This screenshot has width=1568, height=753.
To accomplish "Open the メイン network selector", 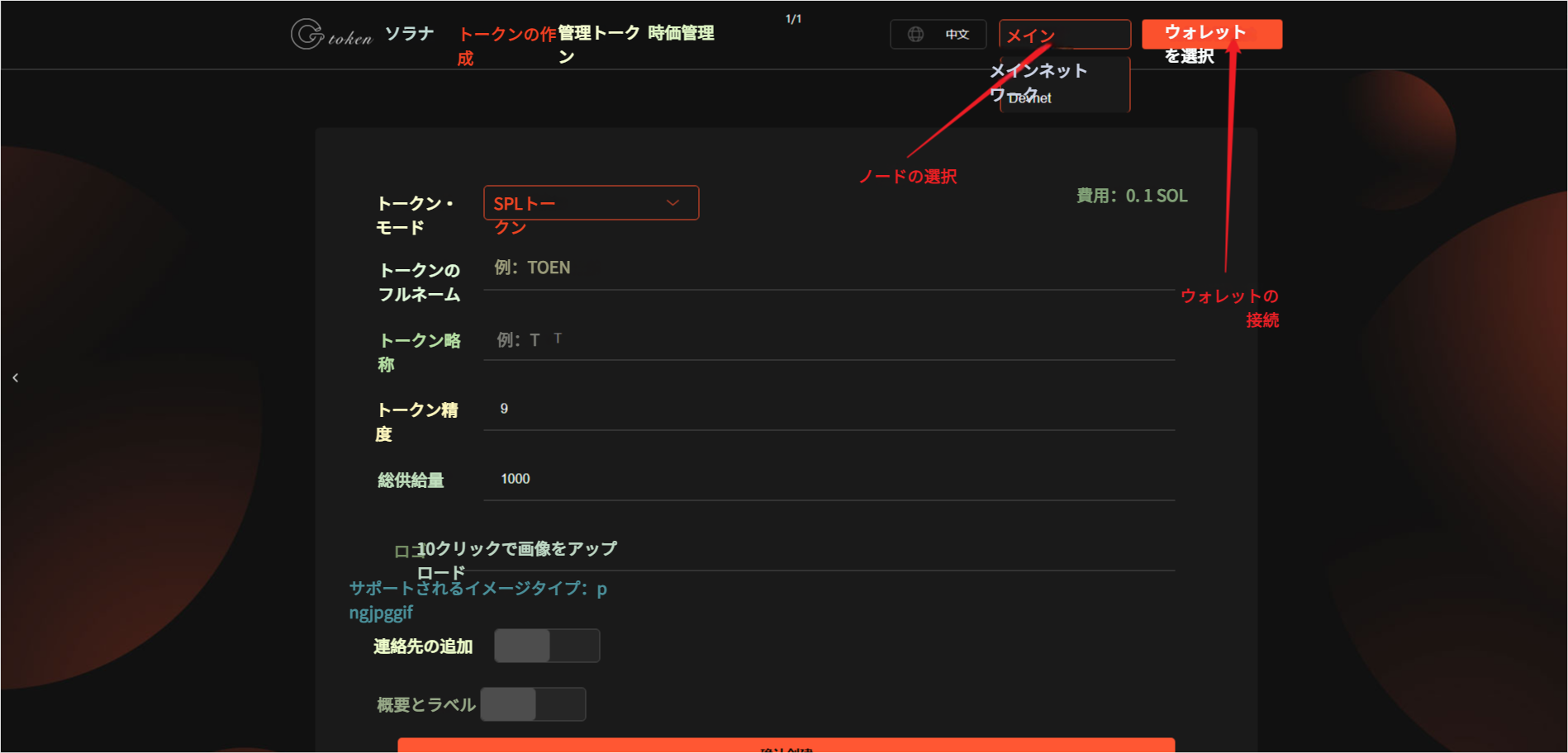I will point(1064,35).
